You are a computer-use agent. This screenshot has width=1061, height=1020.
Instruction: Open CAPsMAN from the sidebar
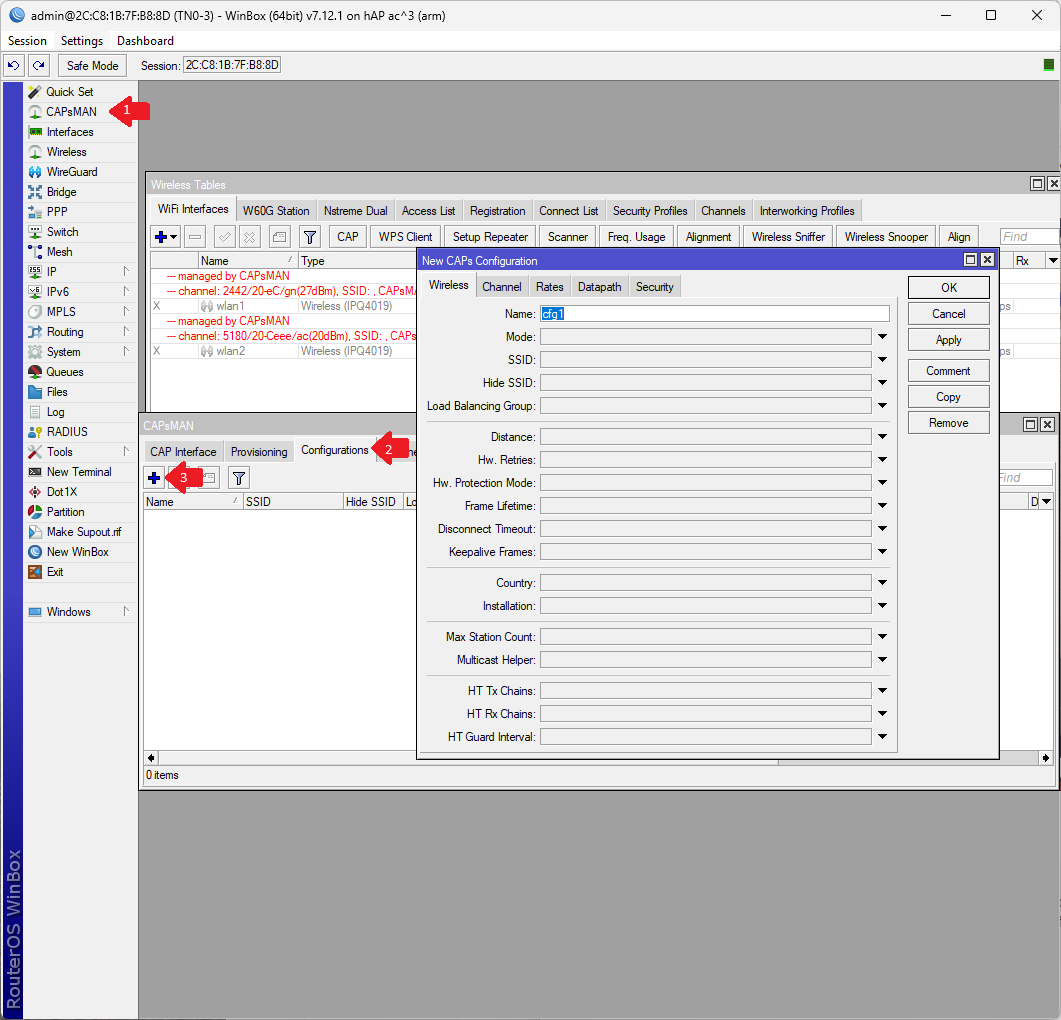coord(65,111)
